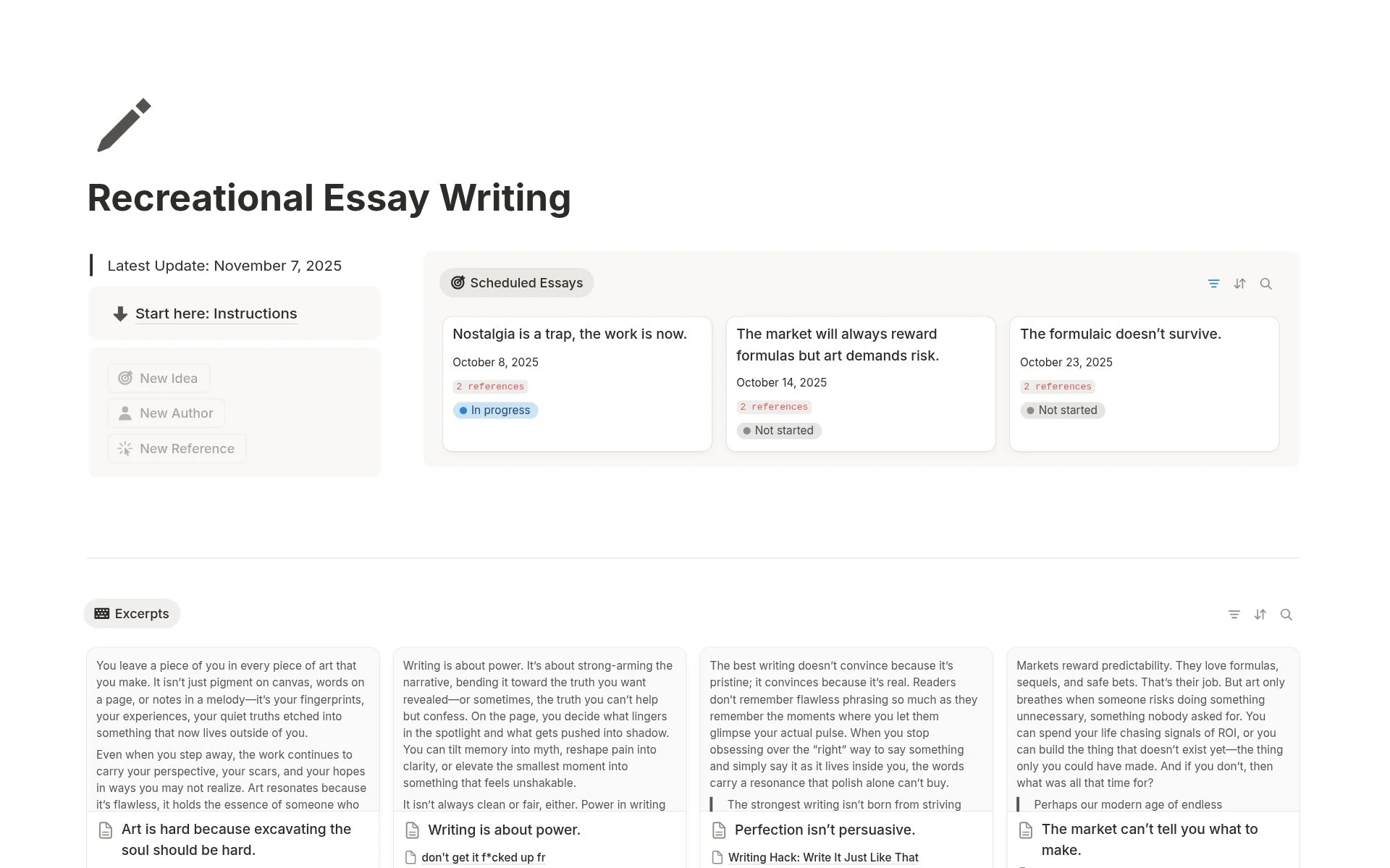1390x868 pixels.
Task: Open sort options for Scheduled Essays gallery
Action: 1239,283
